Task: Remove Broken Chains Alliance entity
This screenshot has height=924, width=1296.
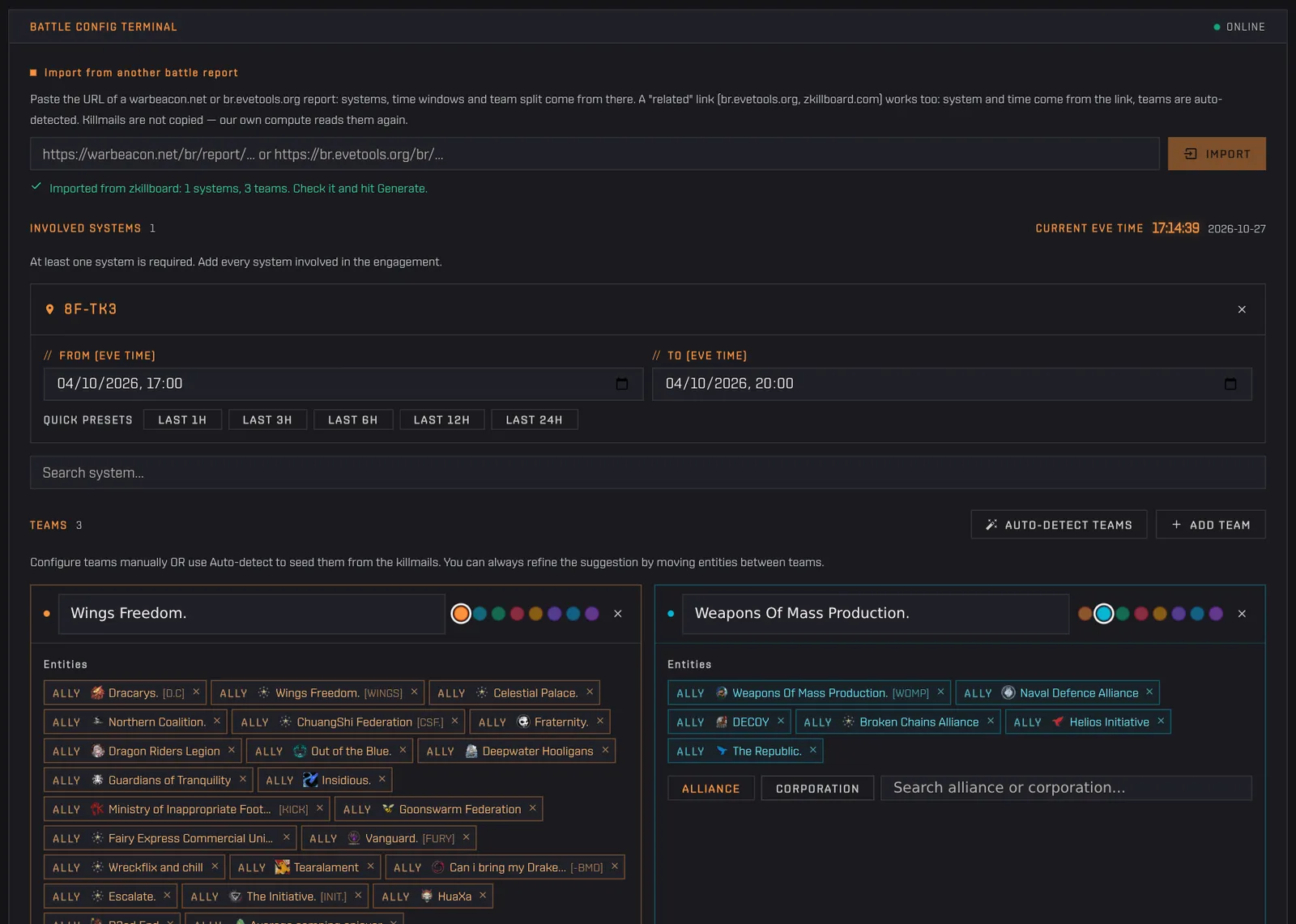Action: [x=991, y=722]
